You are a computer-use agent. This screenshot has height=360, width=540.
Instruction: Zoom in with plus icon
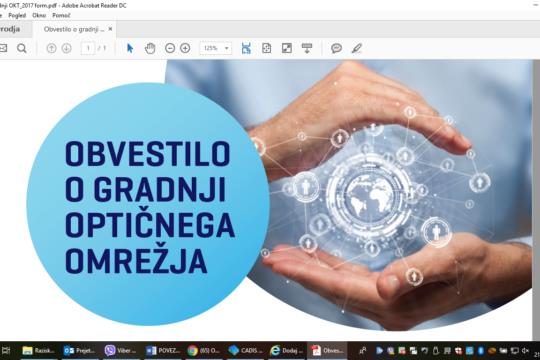coord(185,48)
